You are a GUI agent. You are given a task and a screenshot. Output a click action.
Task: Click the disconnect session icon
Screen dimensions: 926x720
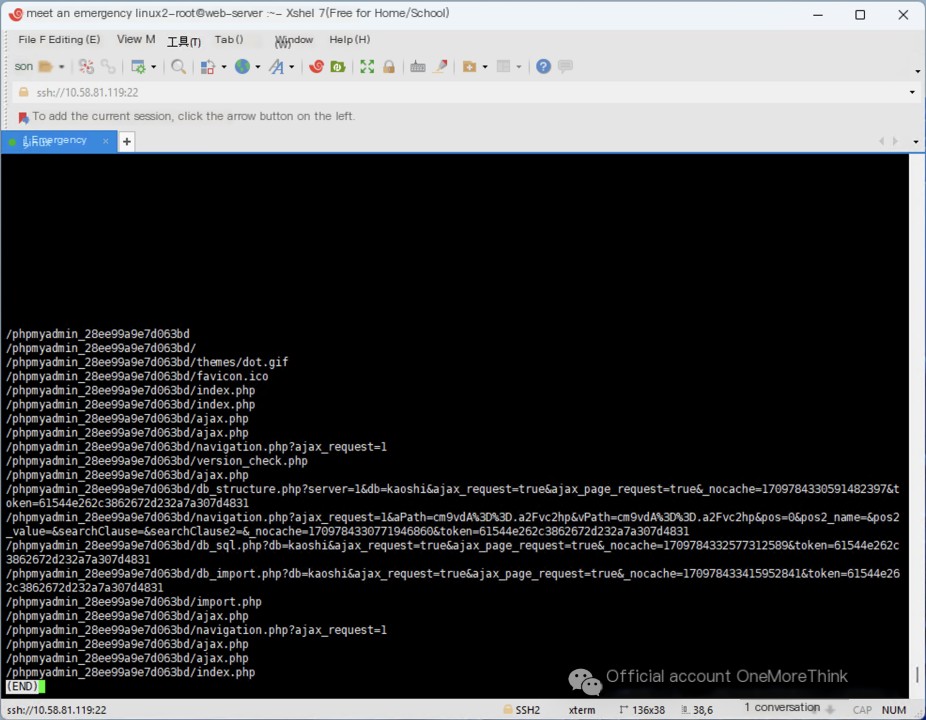pos(86,67)
